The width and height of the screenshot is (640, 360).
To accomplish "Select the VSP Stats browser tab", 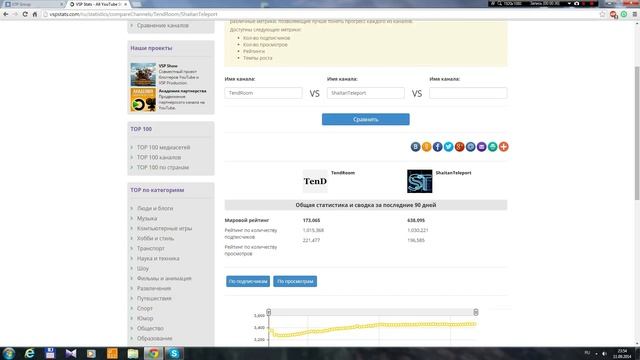I will 98,4.
